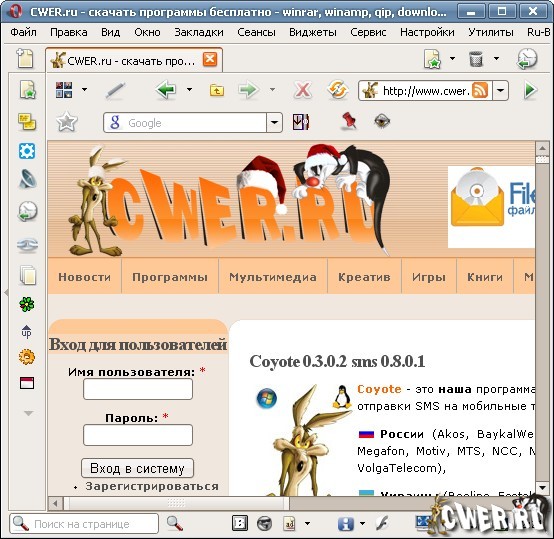
Task: Open the Сервис menu
Action: [368, 32]
